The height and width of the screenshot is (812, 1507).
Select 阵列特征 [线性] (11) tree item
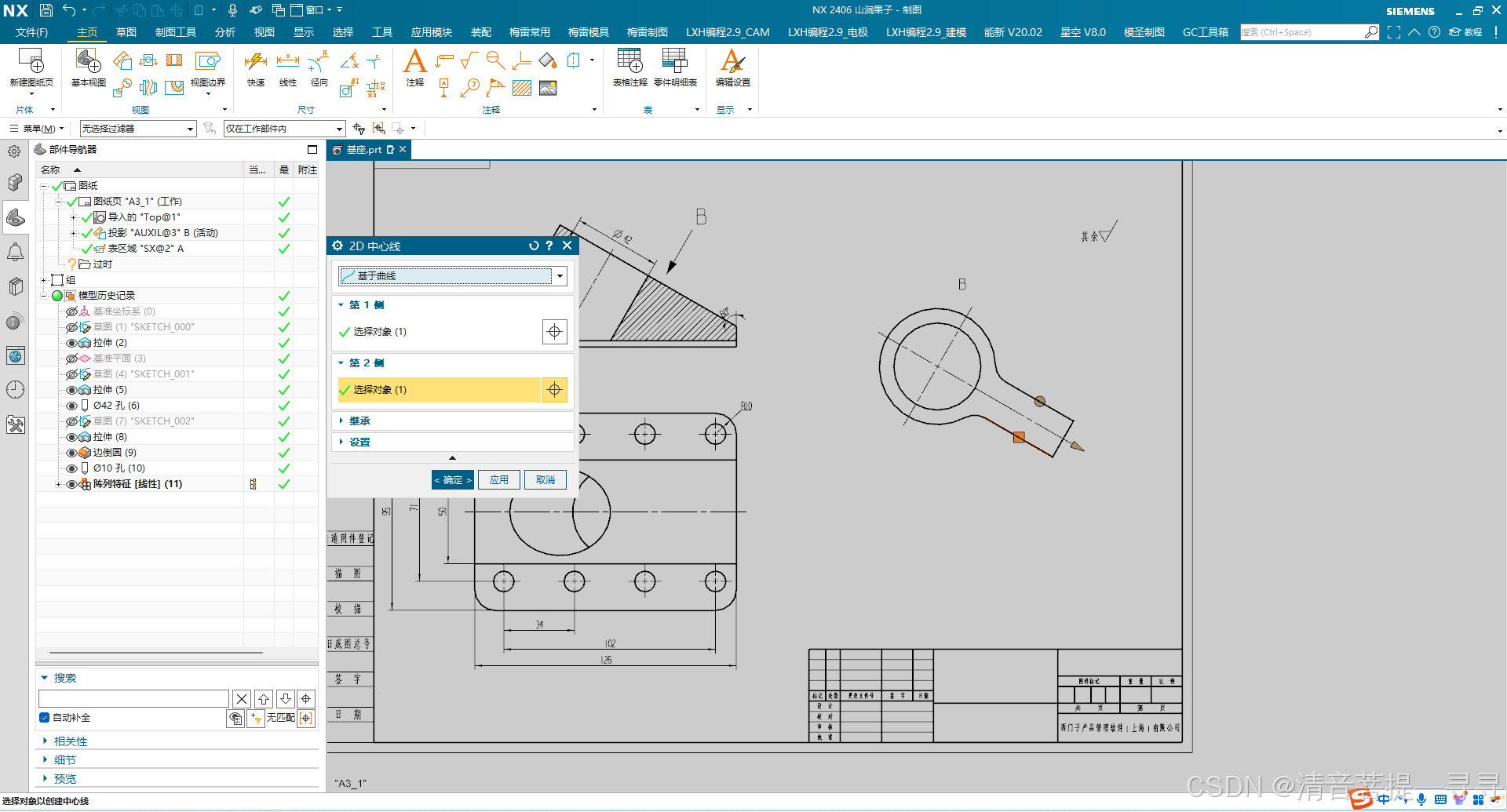tap(137, 484)
